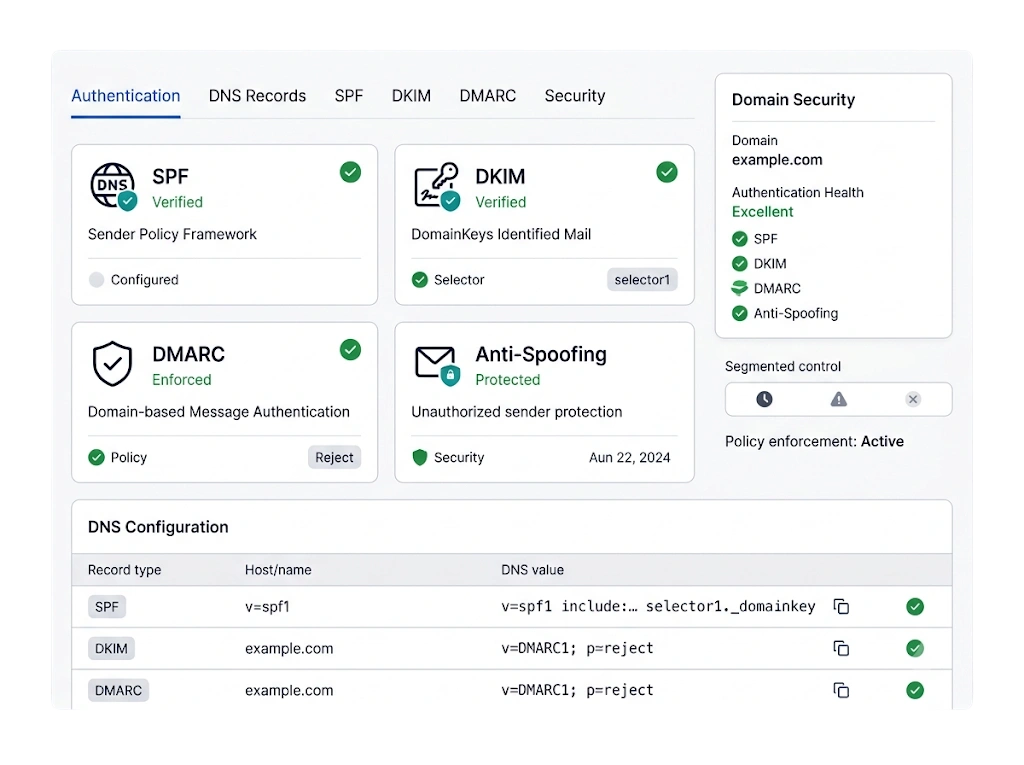Click example.com in the DMARC row

tap(289, 690)
